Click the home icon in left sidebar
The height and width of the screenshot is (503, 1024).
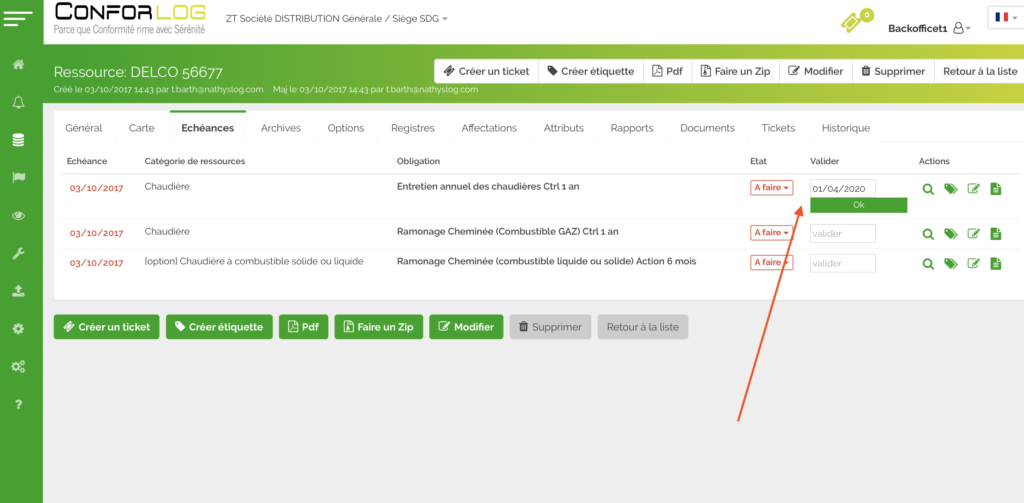click(18, 65)
